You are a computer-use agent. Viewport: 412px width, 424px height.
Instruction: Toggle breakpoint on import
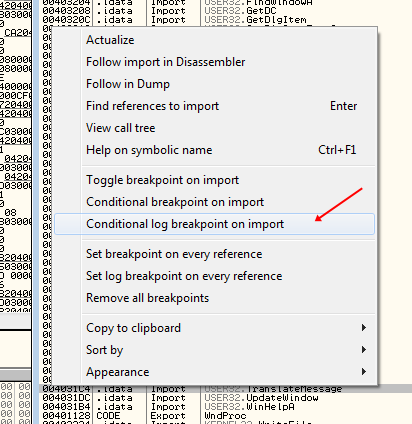(x=215, y=180)
